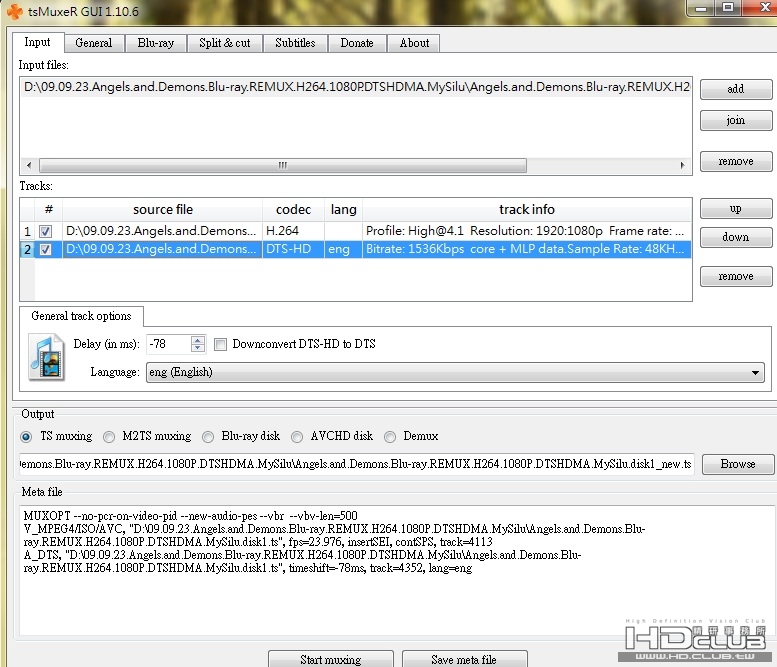
Task: Click Start muxing button
Action: [x=331, y=660]
